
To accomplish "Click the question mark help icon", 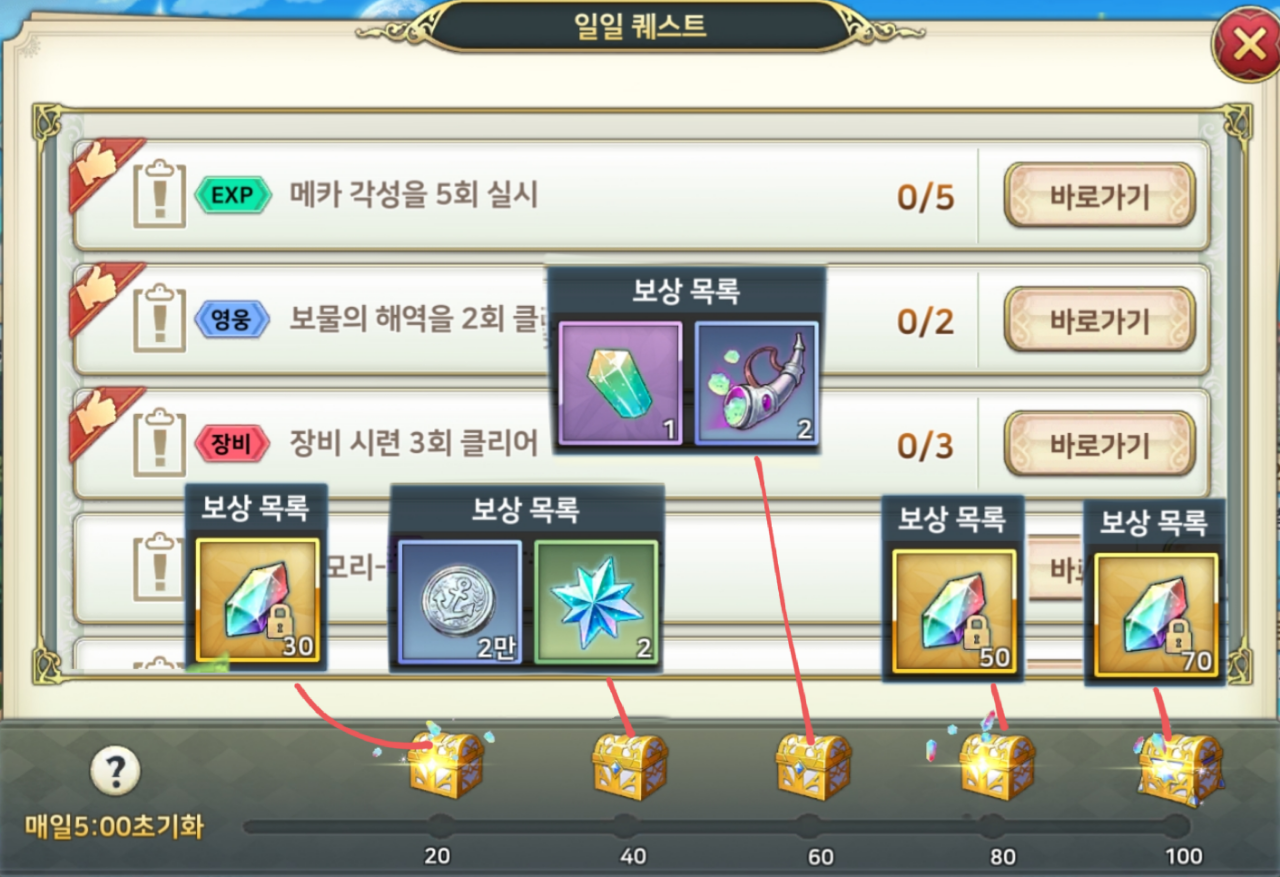I will point(115,771).
